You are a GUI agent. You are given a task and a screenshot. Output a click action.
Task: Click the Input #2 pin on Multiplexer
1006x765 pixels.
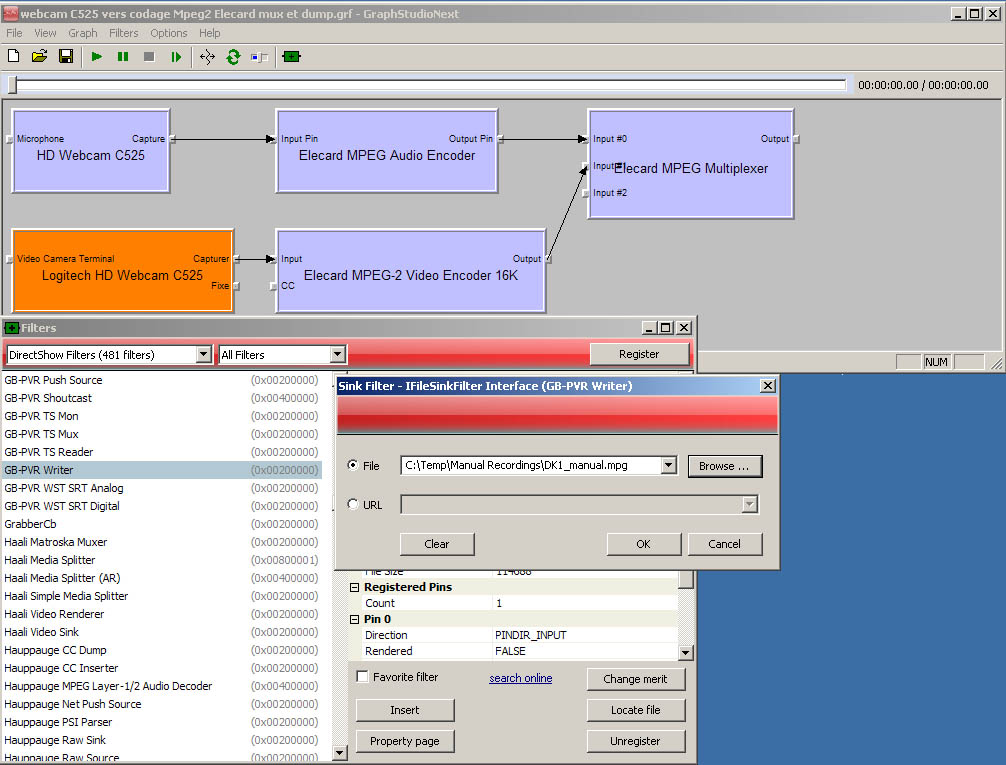tap(585, 193)
